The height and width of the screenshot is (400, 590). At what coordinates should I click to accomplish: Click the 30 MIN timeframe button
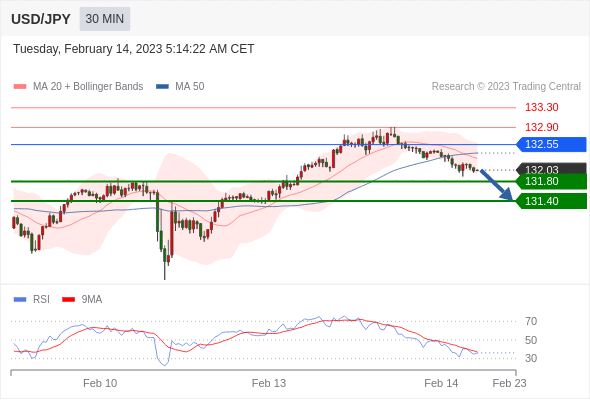tap(105, 19)
